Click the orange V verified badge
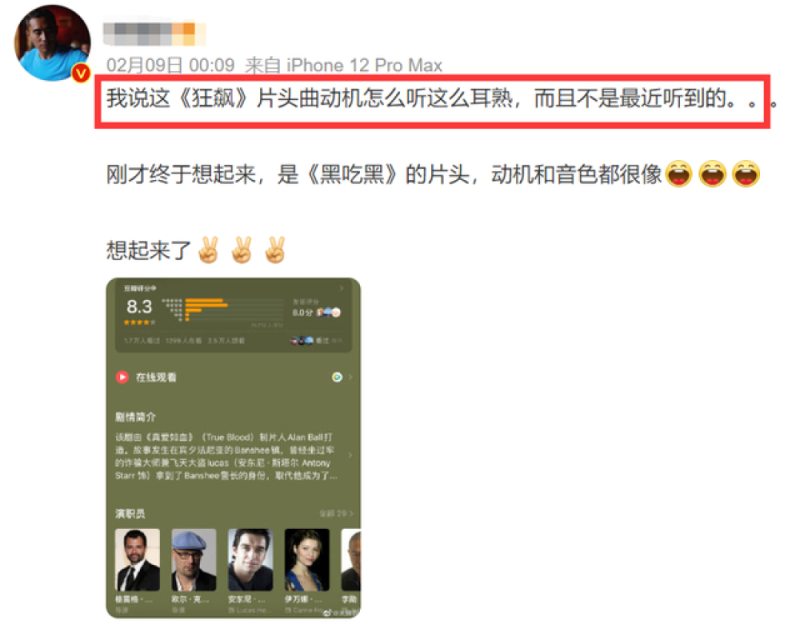Image resolution: width=800 pixels, height=625 pixels. coord(81,73)
